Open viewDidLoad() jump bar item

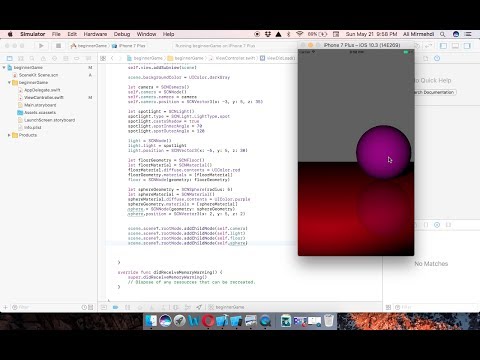(278, 58)
